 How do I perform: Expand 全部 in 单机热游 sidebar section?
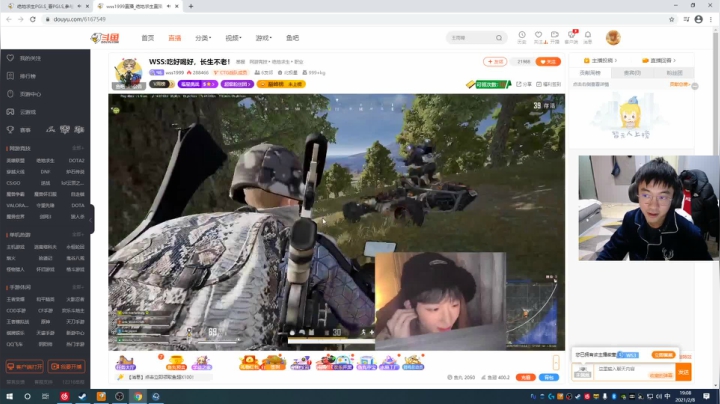click(78, 235)
